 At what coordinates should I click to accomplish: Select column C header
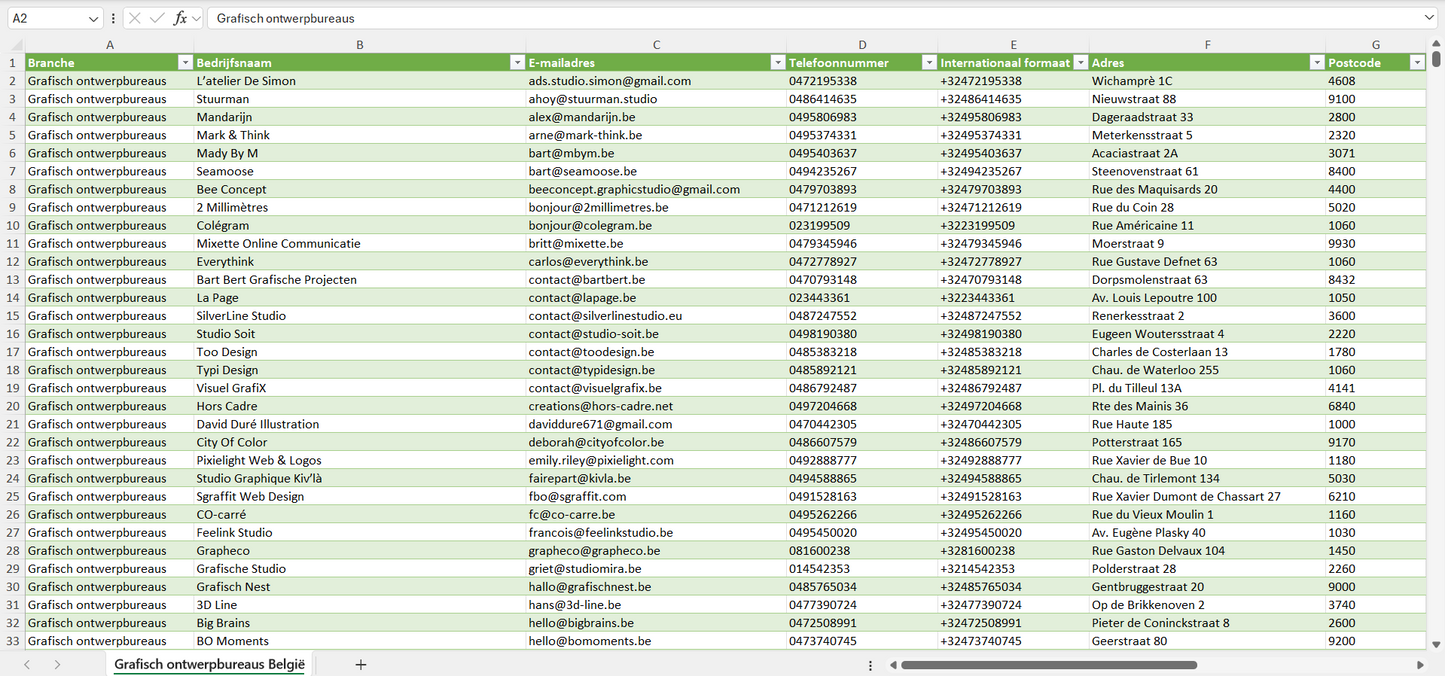click(x=656, y=45)
